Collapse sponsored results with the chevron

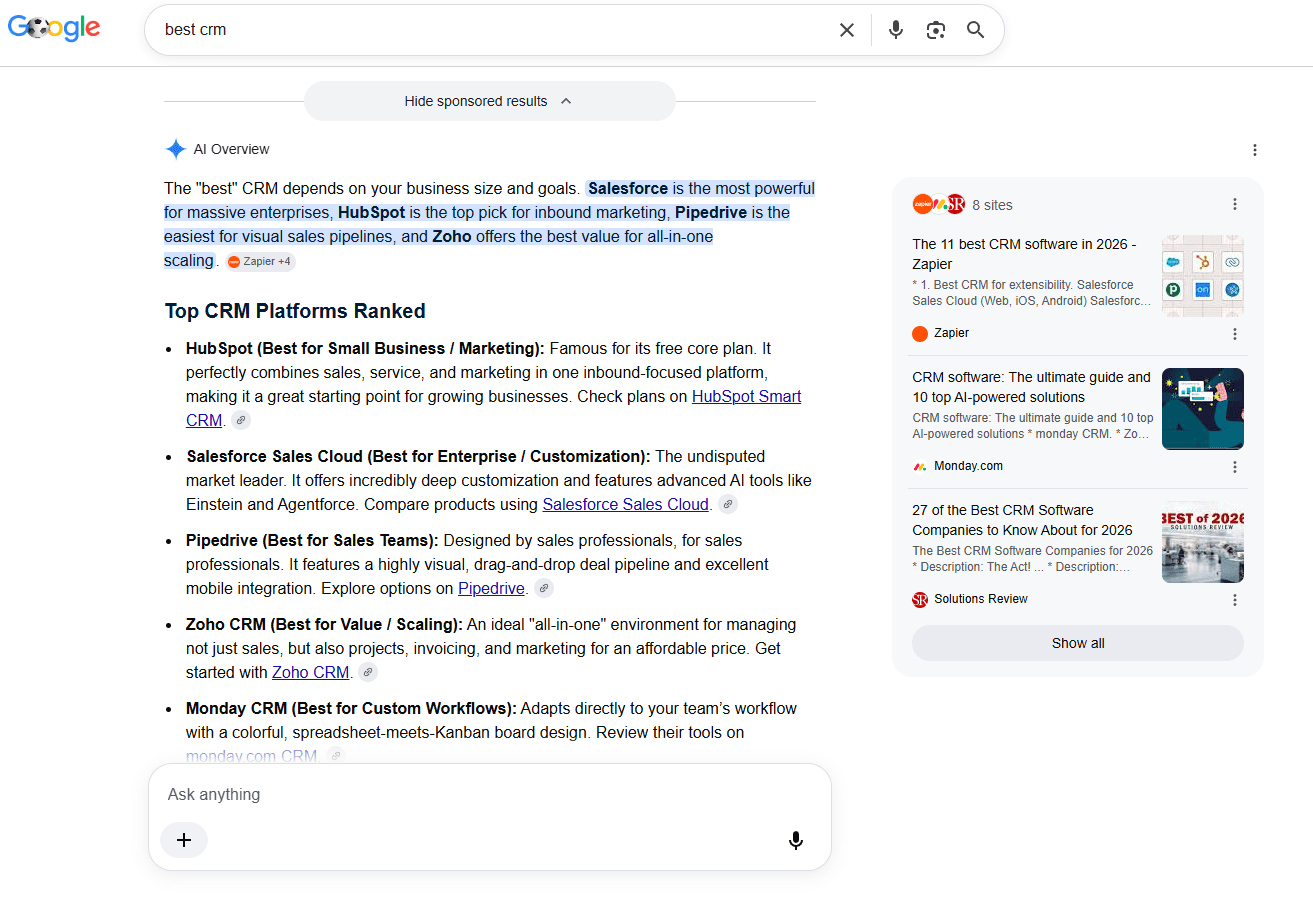(566, 101)
